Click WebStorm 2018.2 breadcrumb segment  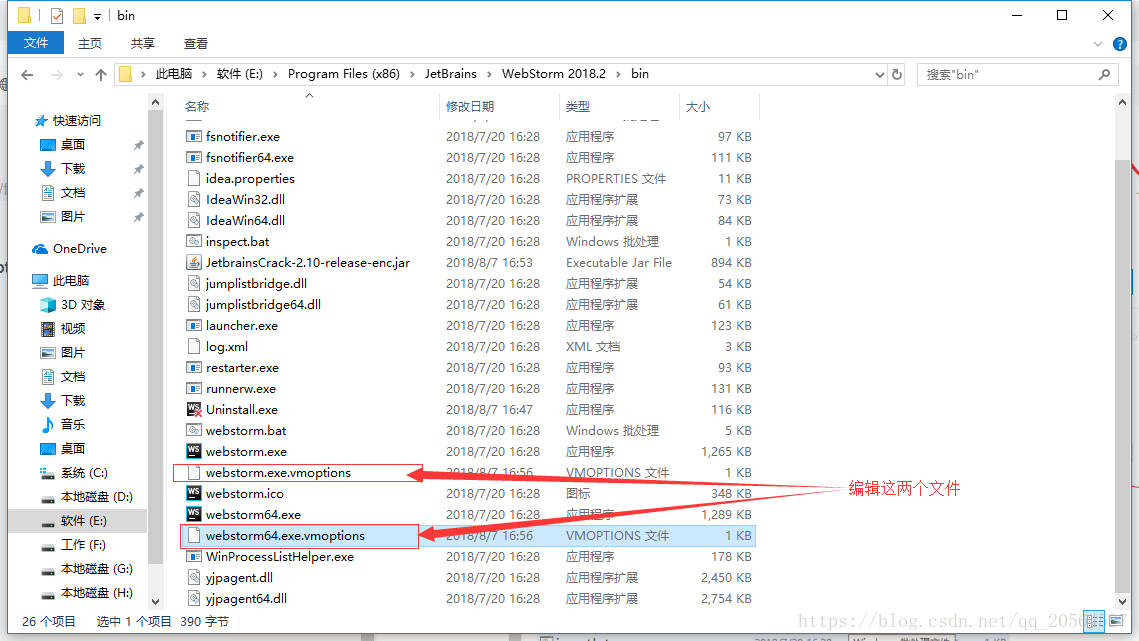(554, 73)
